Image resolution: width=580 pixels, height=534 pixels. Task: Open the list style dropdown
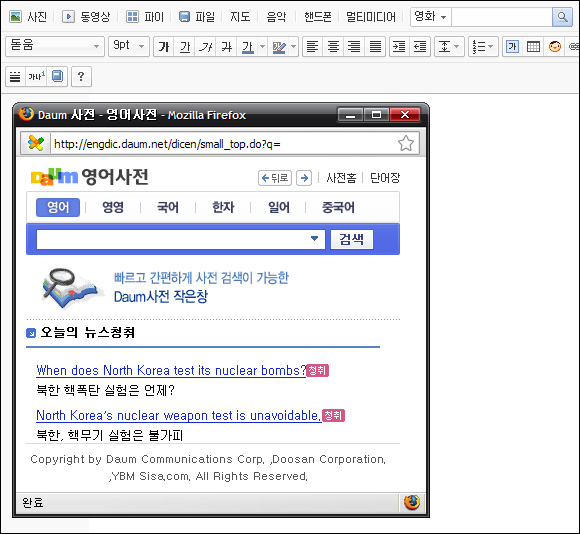483,47
